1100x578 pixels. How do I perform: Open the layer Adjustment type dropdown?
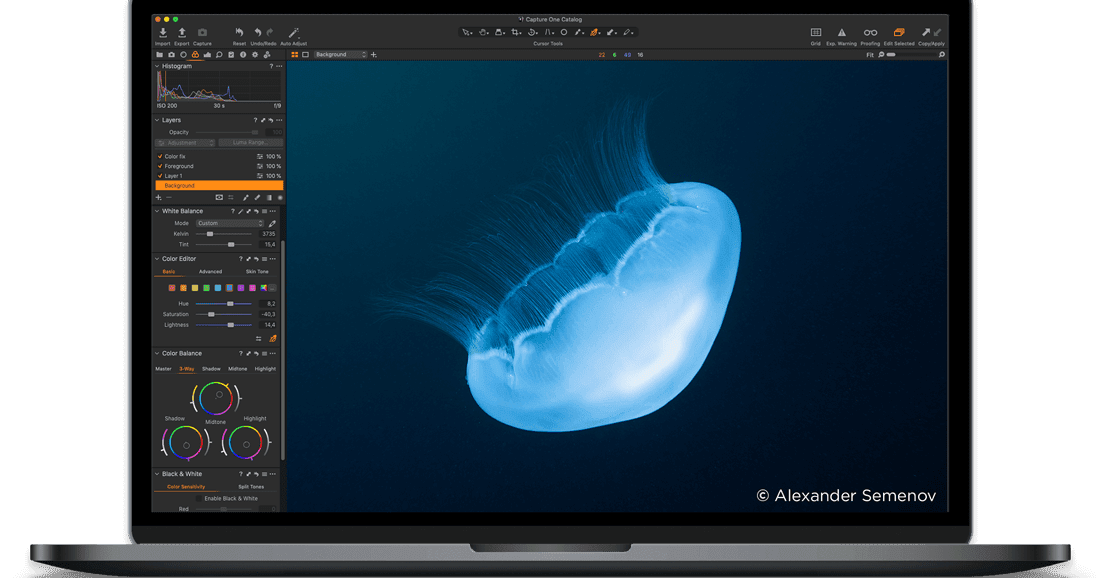pyautogui.click(x=185, y=142)
